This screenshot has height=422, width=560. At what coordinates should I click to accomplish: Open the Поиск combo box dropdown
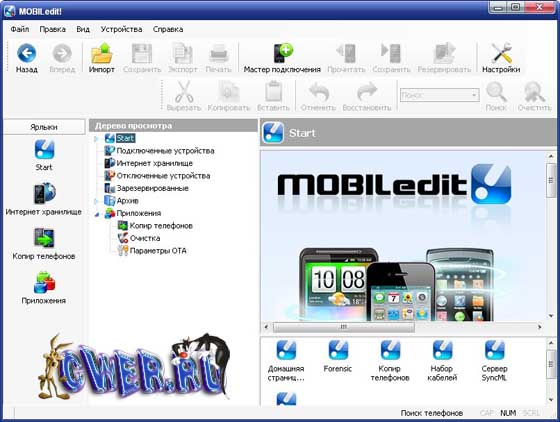tap(474, 95)
